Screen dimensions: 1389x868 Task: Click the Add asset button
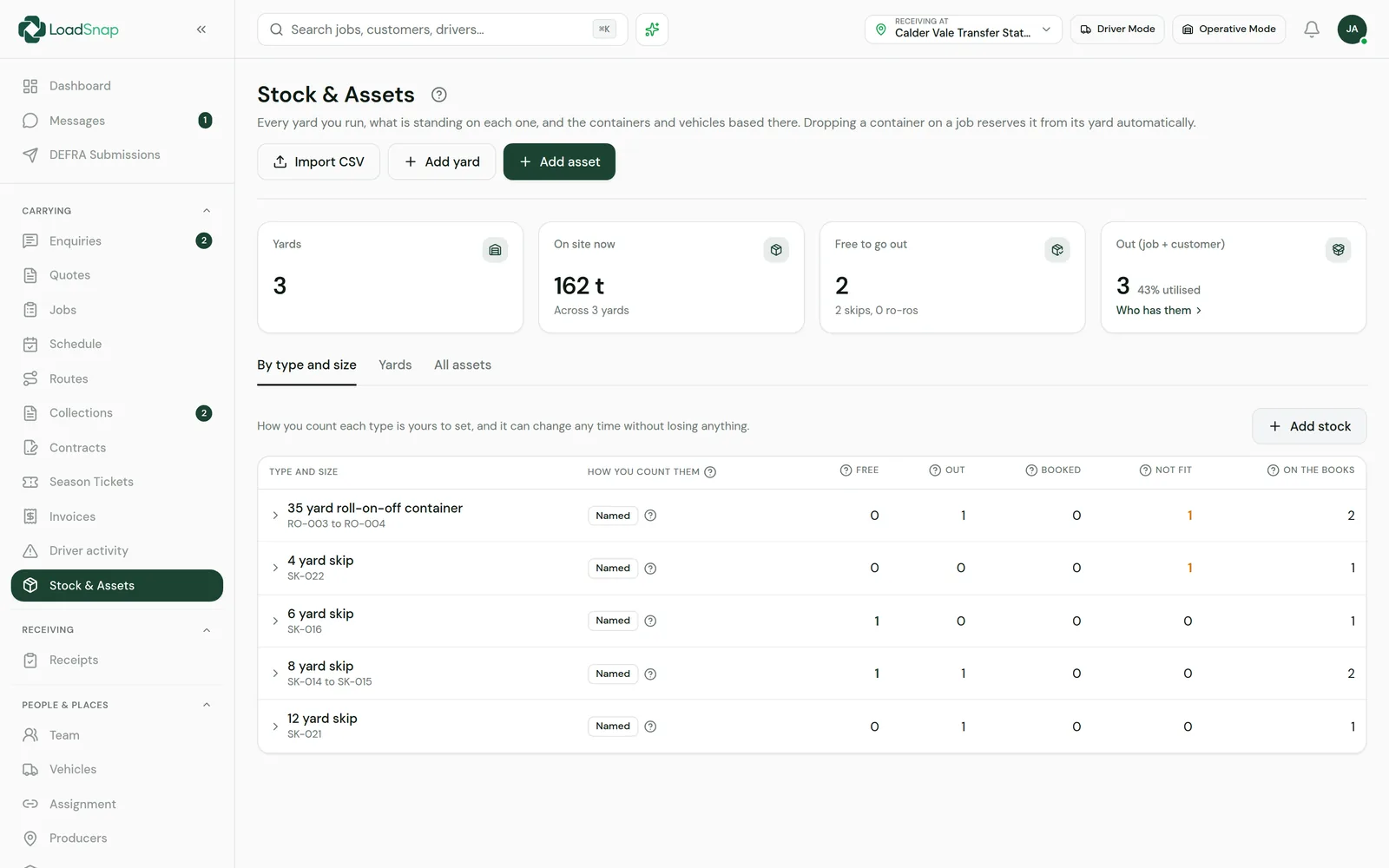[x=559, y=161]
